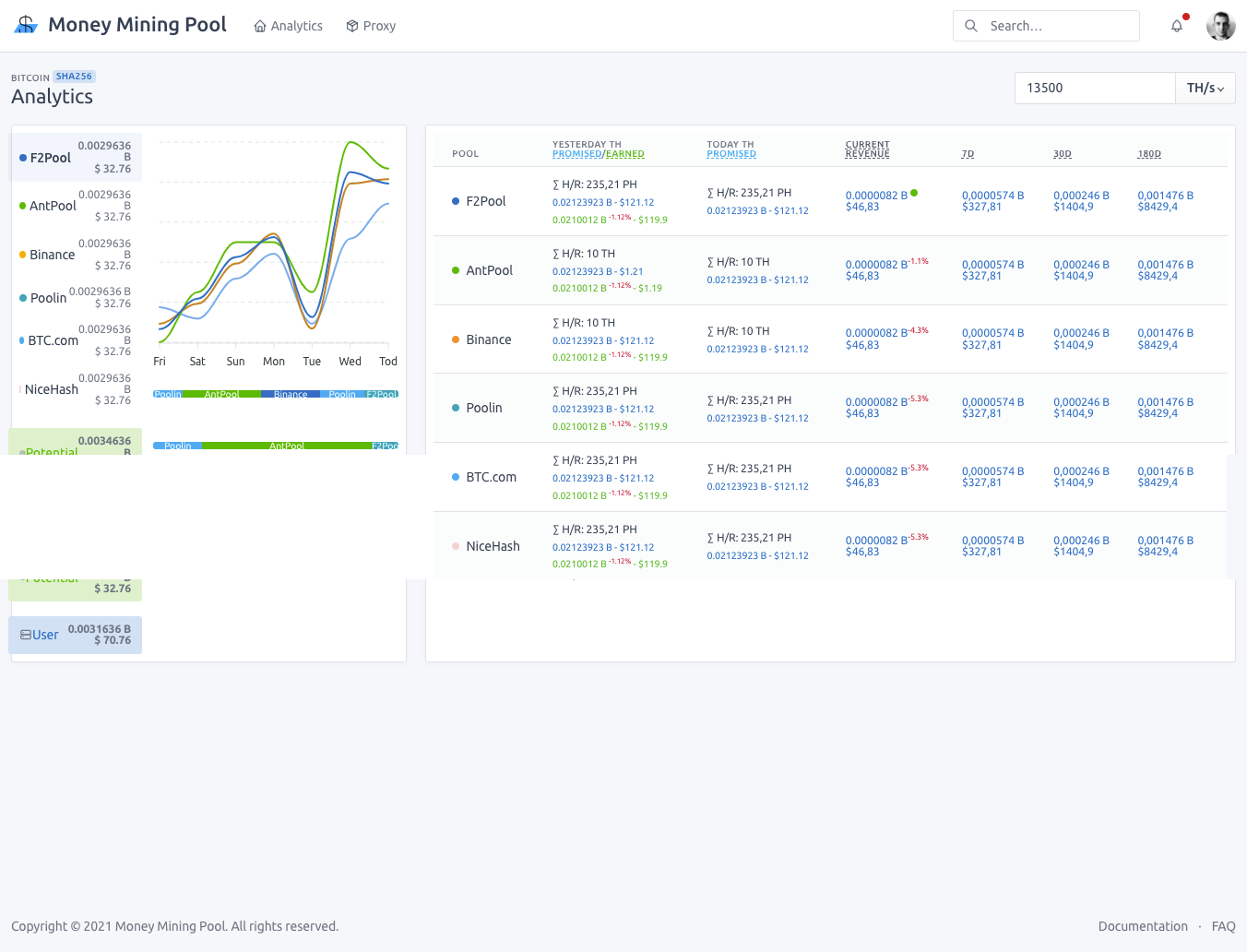The width and height of the screenshot is (1247, 952).
Task: Sort by 7D column header
Action: tap(968, 154)
